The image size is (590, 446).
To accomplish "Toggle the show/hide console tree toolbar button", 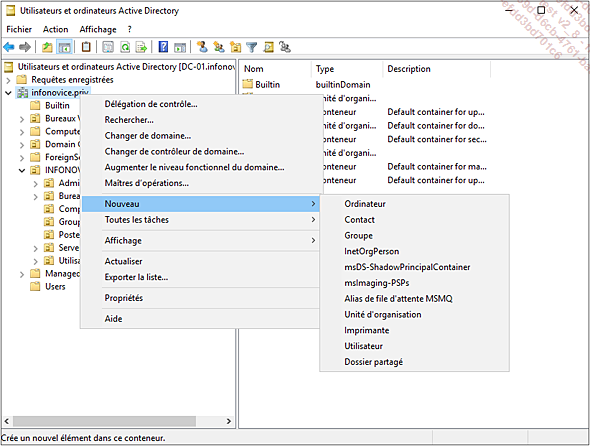I will [x=64, y=47].
